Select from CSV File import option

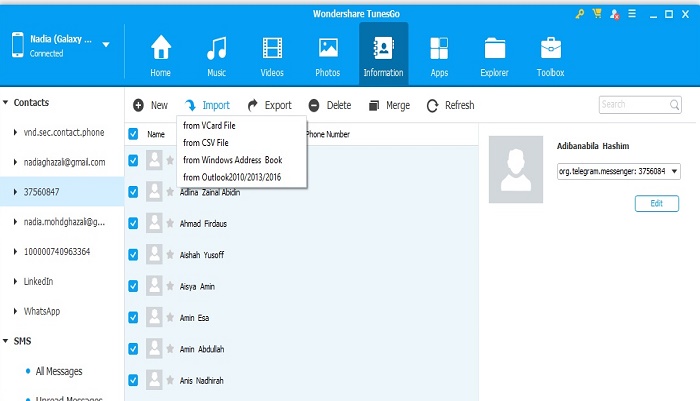coord(205,143)
